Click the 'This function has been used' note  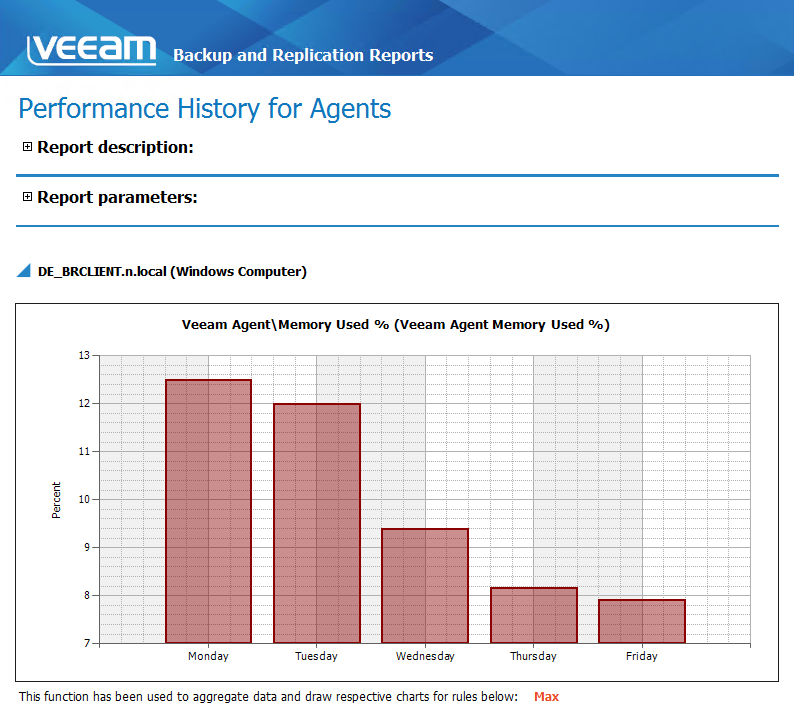268,697
